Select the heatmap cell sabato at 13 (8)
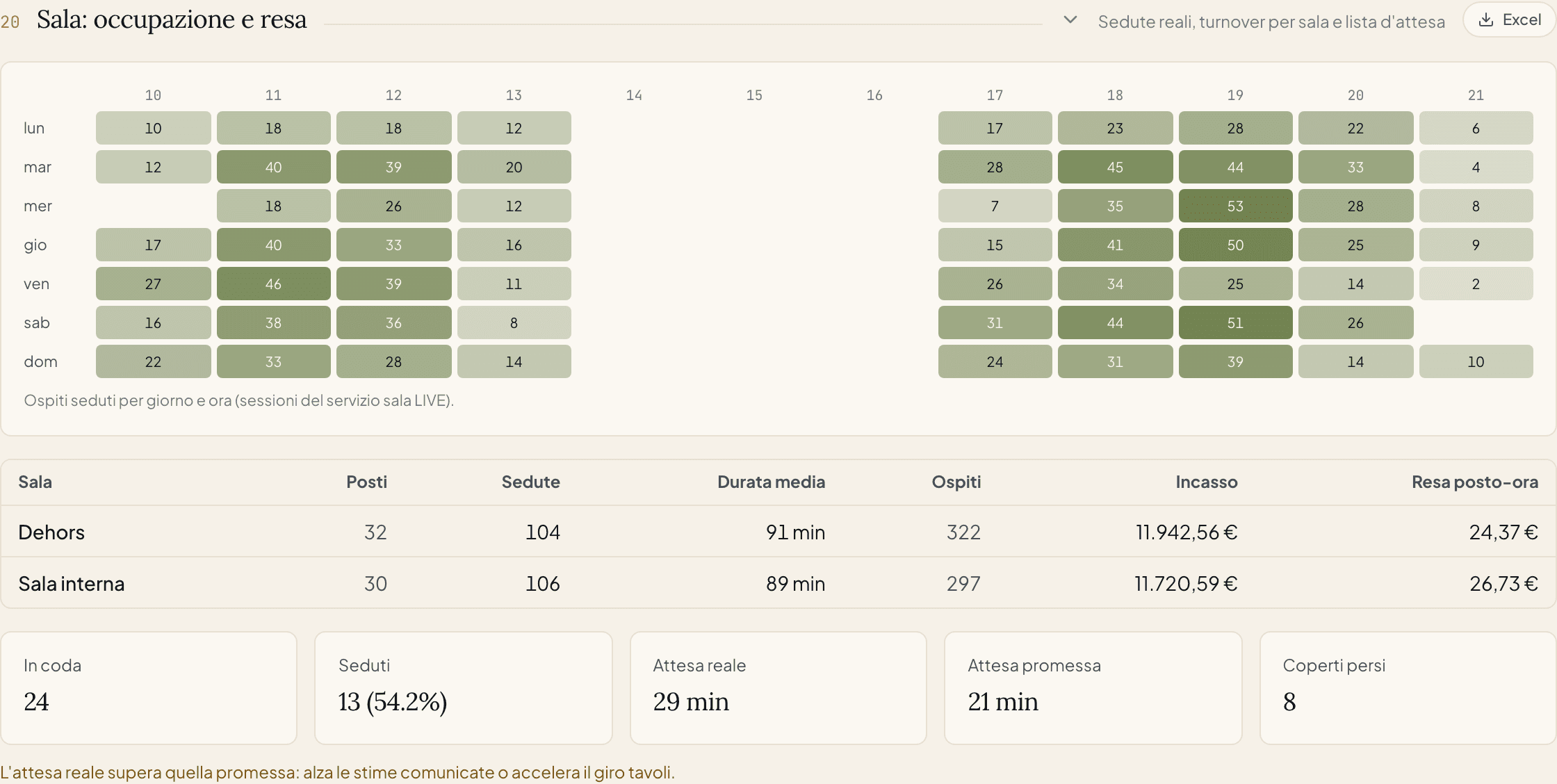The height and width of the screenshot is (784, 1557). pos(514,322)
